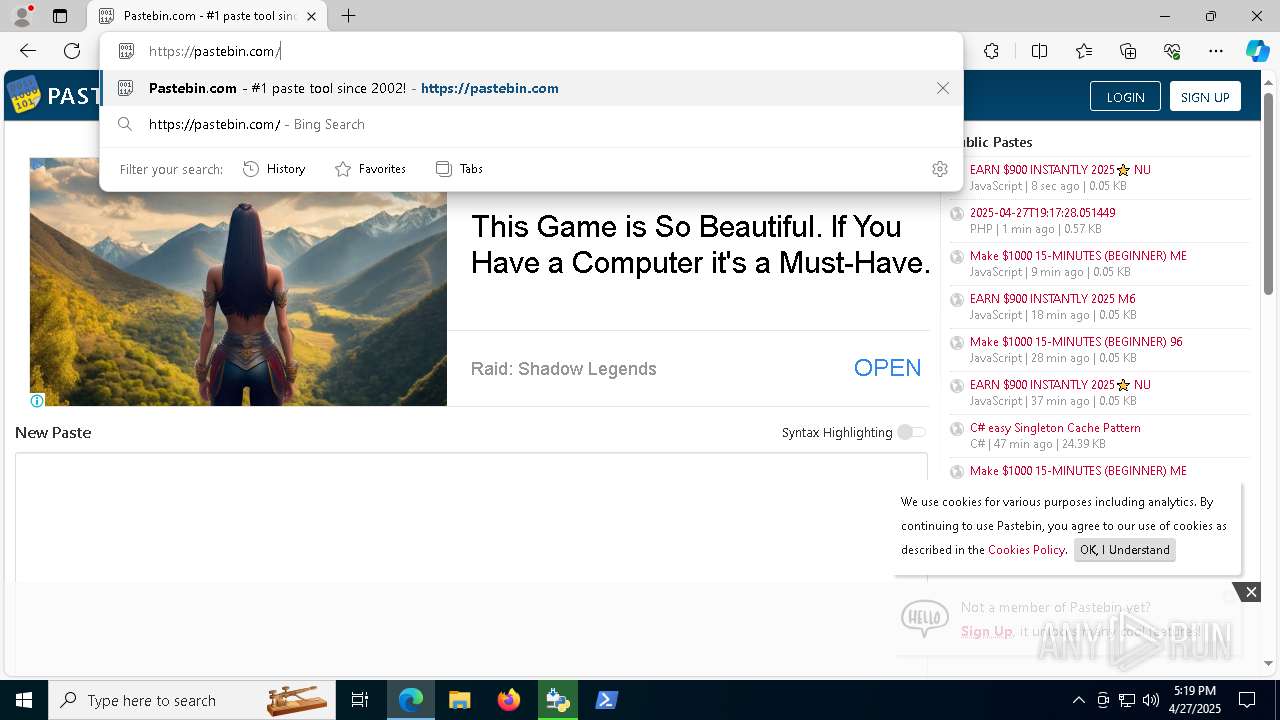The height and width of the screenshot is (720, 1280).
Task: Open Settings and more ellipsis
Action: 1216,51
